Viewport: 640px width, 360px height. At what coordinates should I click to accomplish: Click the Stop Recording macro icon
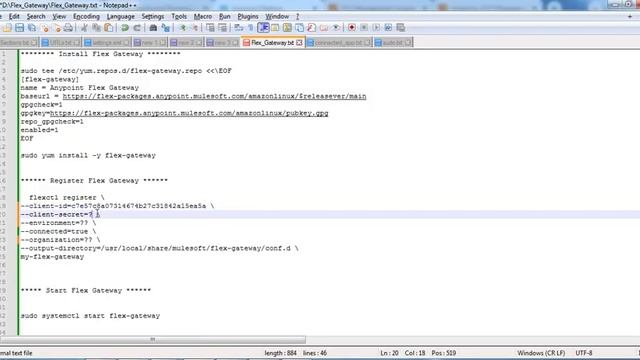click(x=364, y=28)
